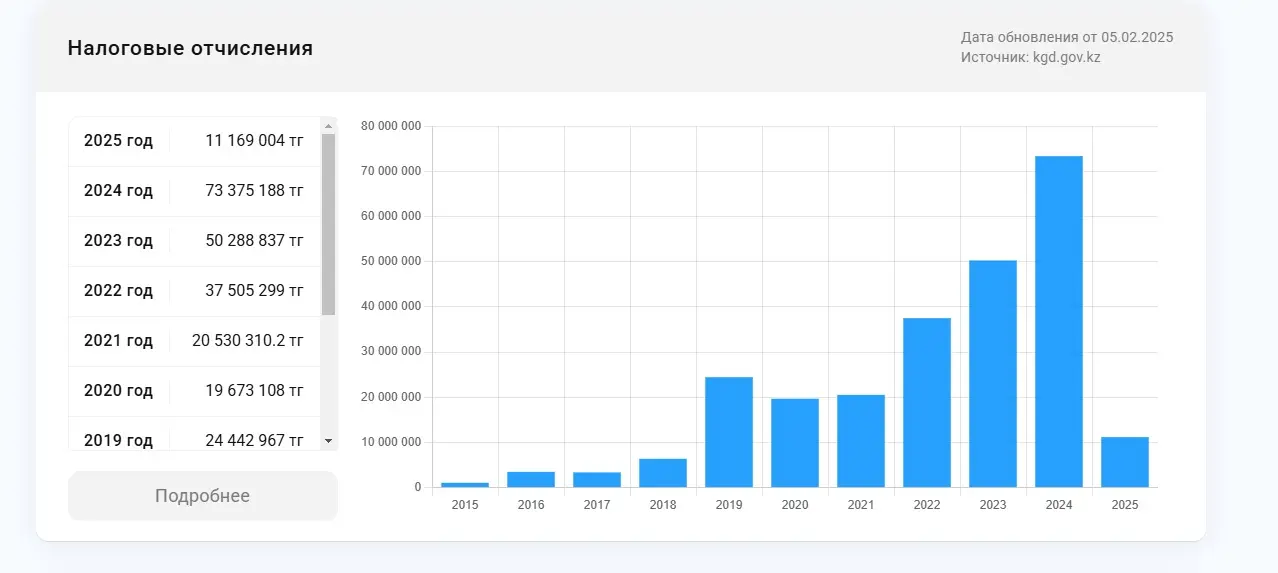Click the 2017 bar in chart
This screenshot has height=573, width=1278.
[x=597, y=480]
